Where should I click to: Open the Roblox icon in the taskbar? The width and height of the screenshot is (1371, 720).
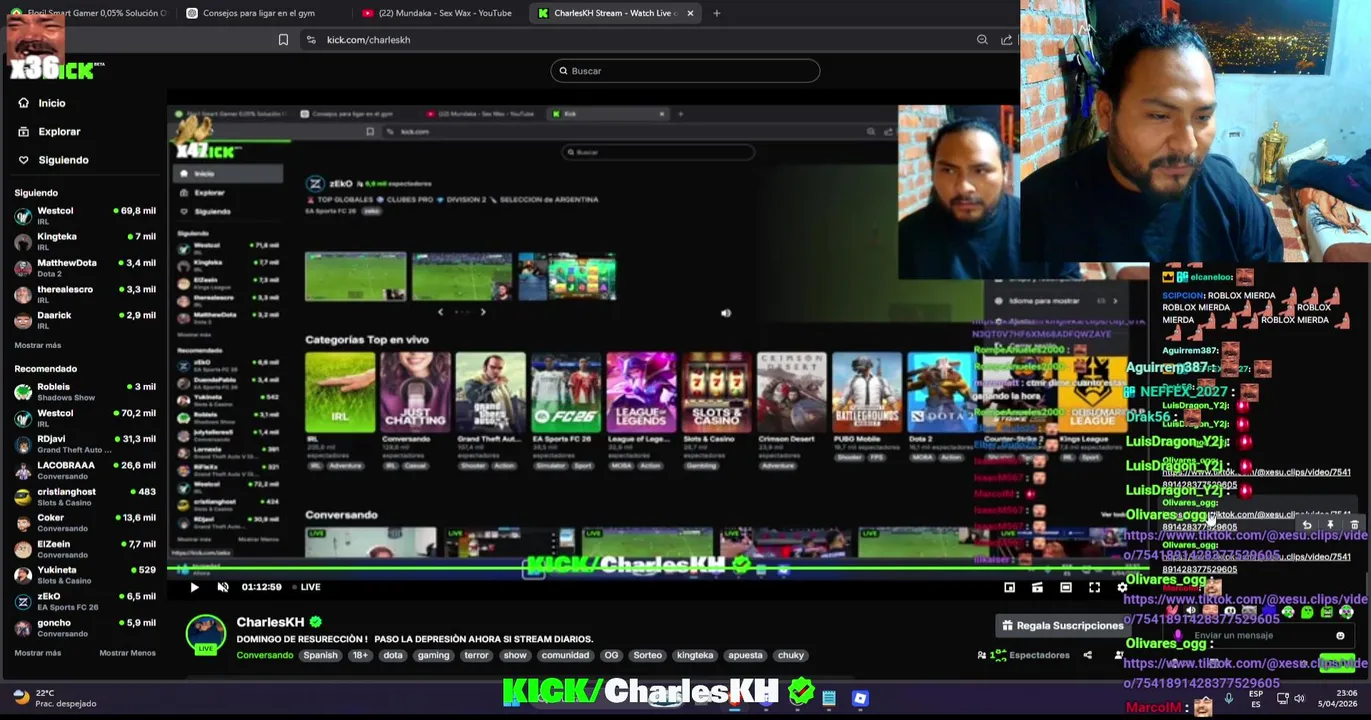(x=860, y=698)
